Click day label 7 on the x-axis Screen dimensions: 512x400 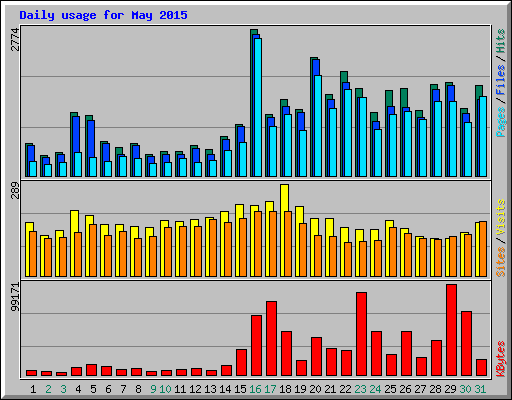123,389
